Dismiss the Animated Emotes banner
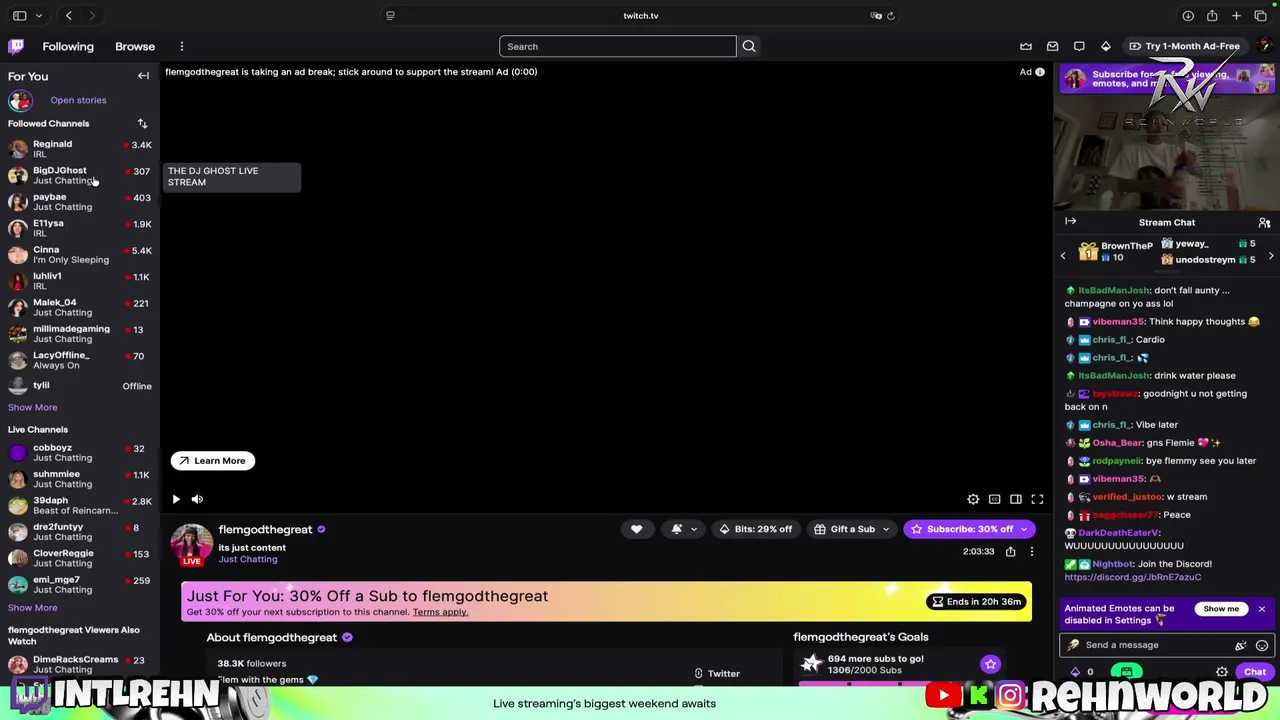 pyautogui.click(x=1262, y=609)
